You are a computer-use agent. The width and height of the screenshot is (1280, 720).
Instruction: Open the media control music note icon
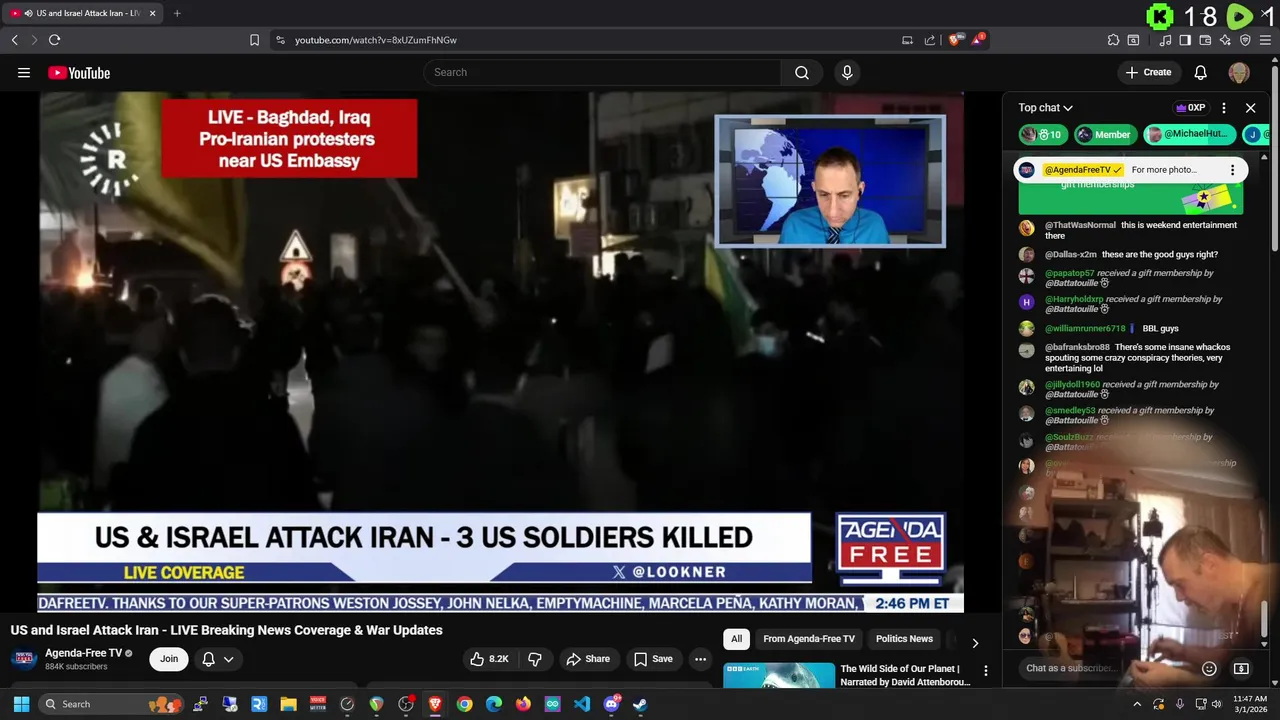point(1165,40)
